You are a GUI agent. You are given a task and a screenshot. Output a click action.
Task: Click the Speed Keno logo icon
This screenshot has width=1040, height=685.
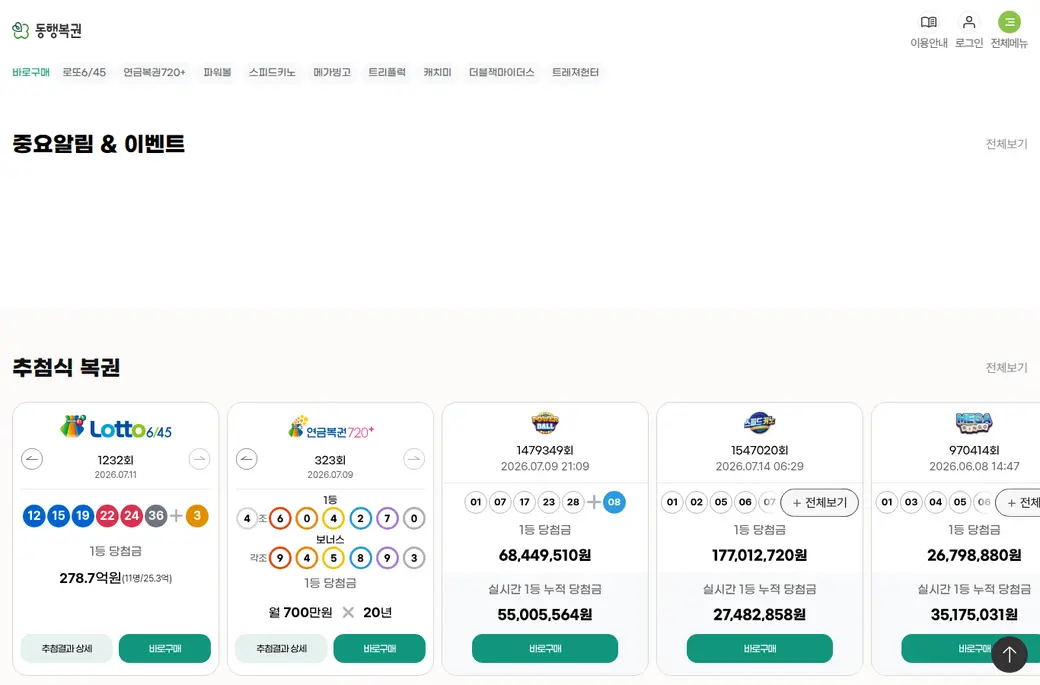pos(759,422)
